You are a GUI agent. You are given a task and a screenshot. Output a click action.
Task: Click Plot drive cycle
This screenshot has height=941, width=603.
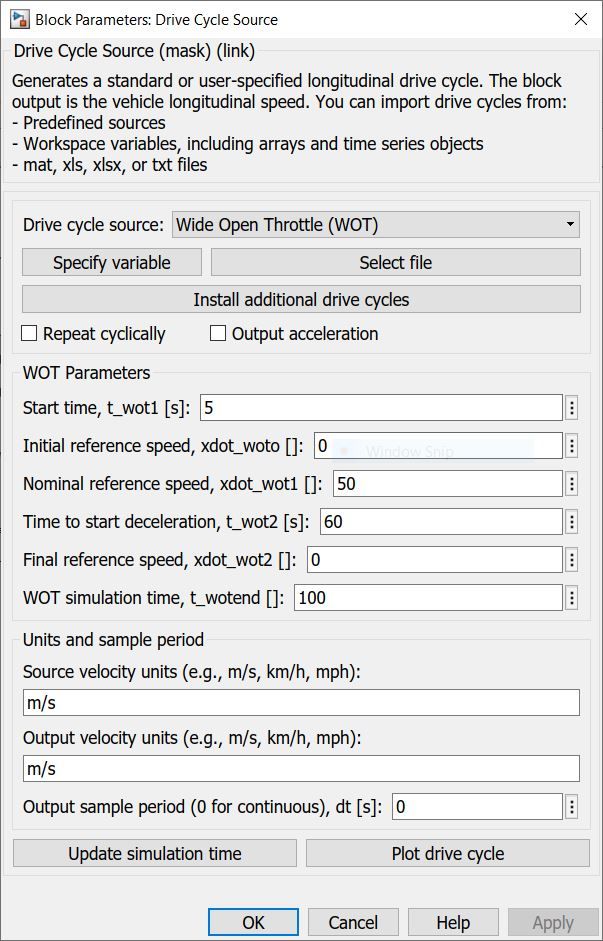[x=447, y=853]
